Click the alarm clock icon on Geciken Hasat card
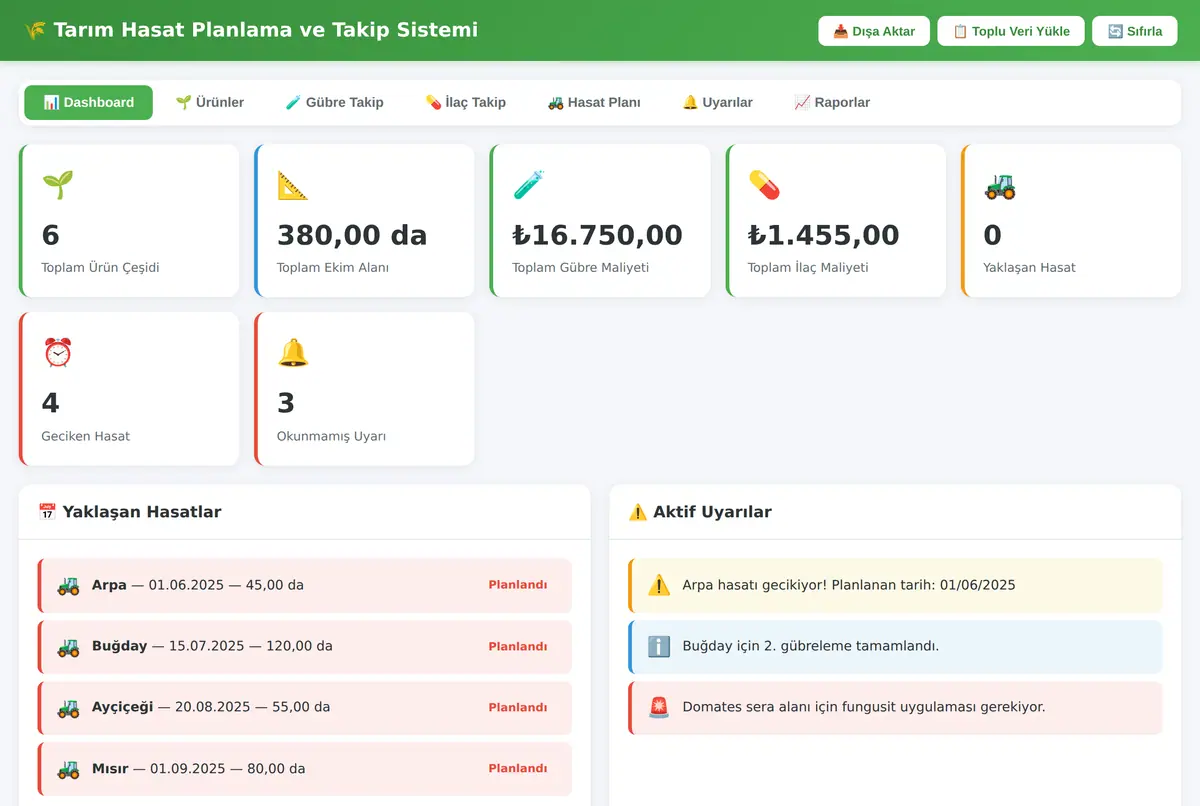Screen dimensions: 1200x806 (58, 353)
